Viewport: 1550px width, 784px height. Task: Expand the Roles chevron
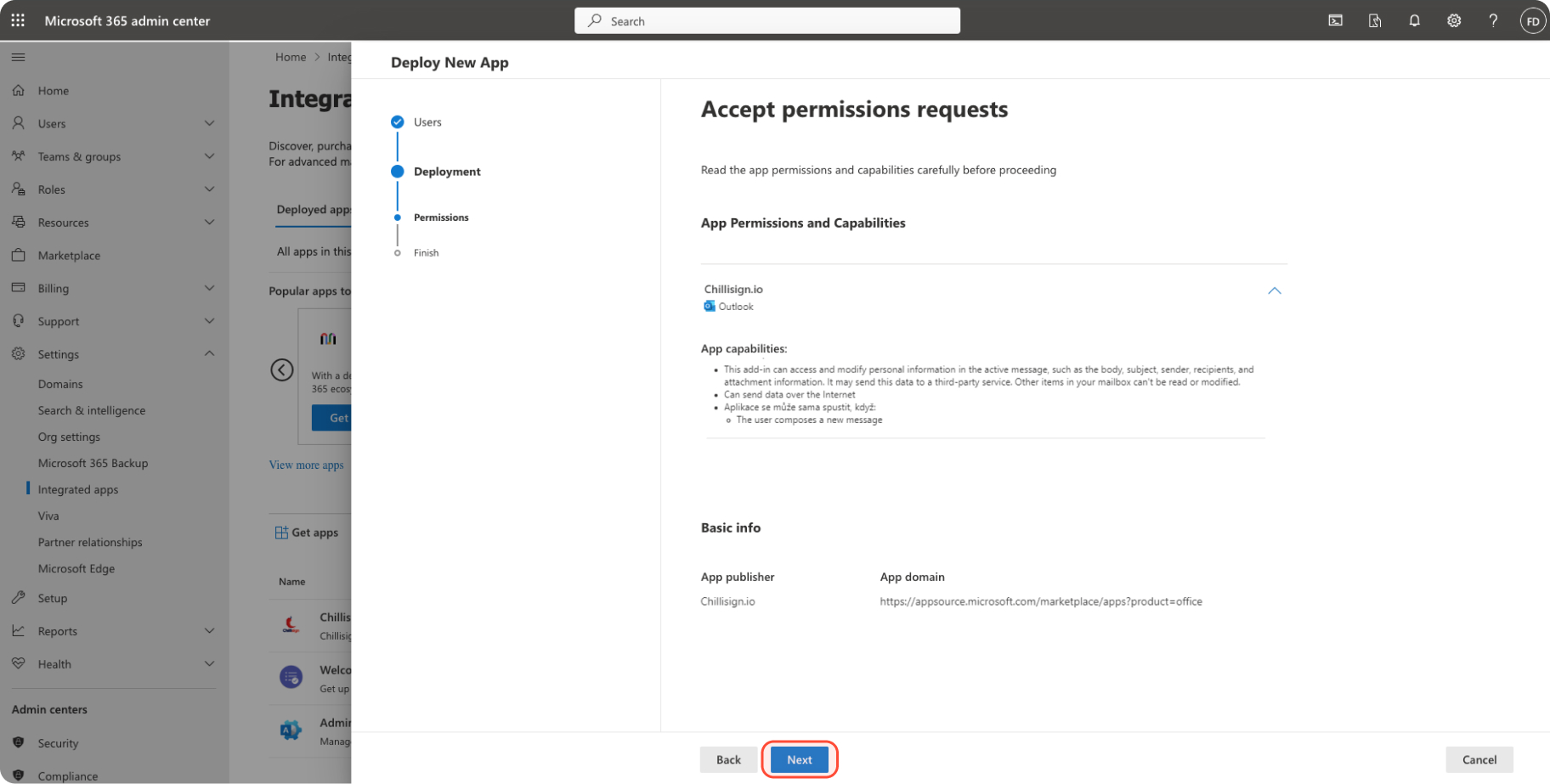[x=209, y=189]
